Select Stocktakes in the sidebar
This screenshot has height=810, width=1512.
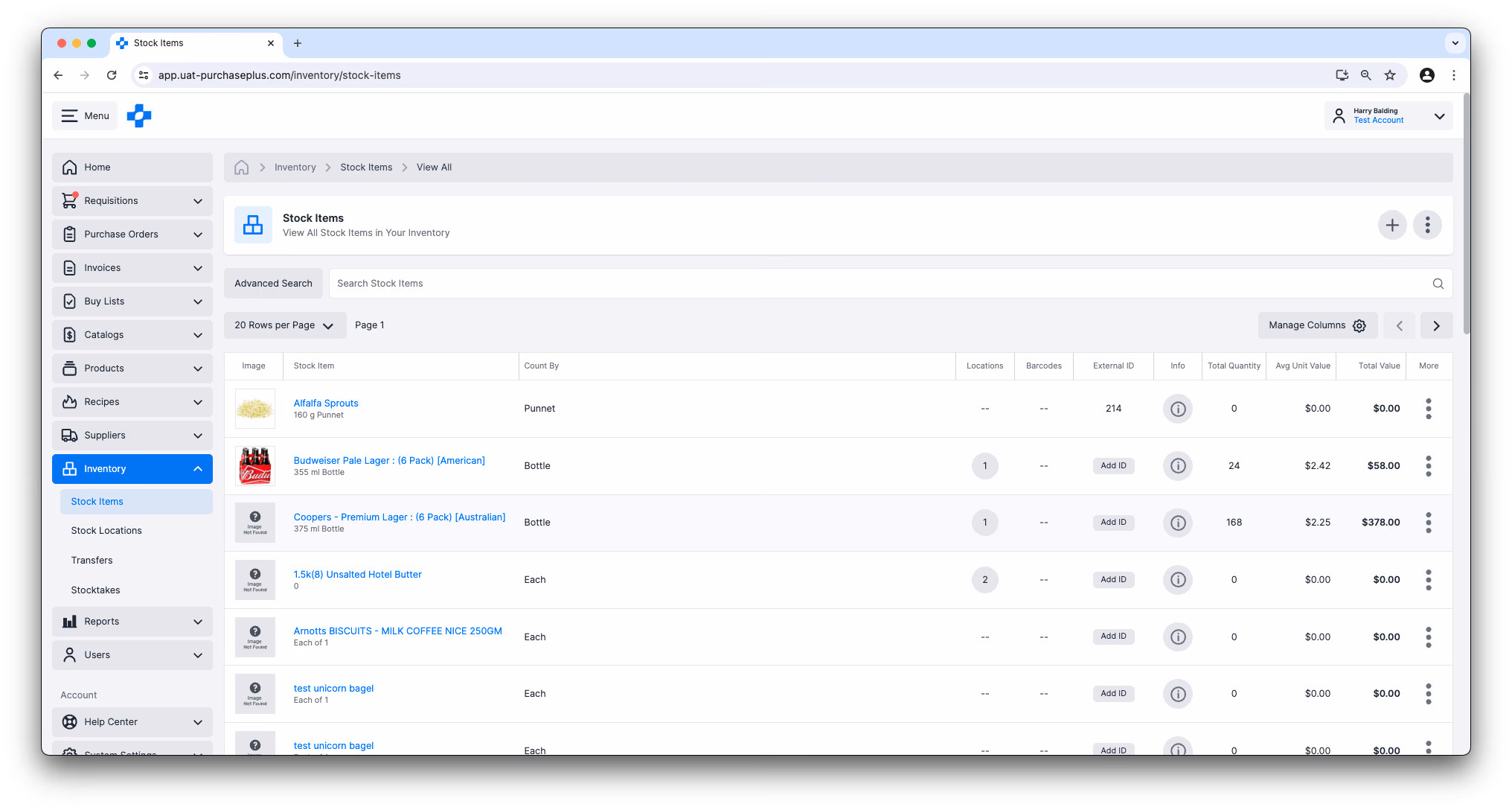tap(95, 590)
